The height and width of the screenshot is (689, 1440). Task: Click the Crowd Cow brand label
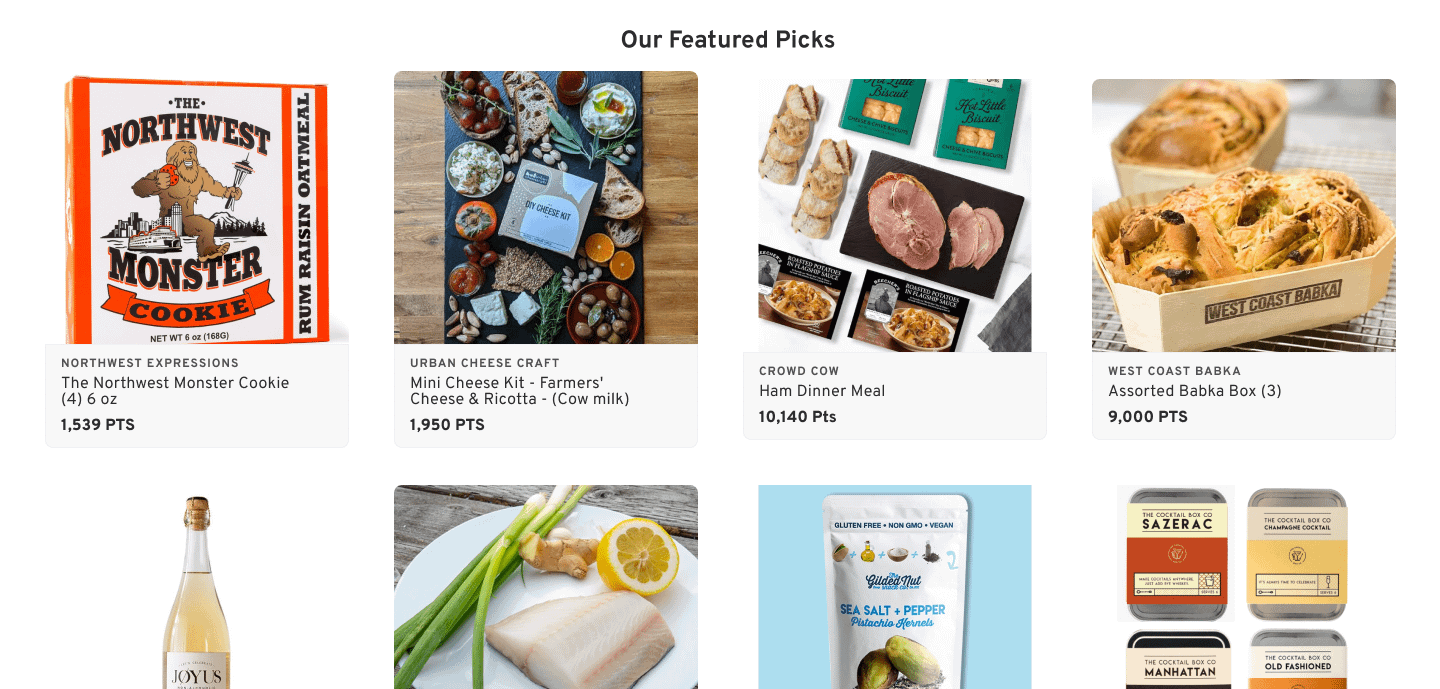tap(799, 371)
